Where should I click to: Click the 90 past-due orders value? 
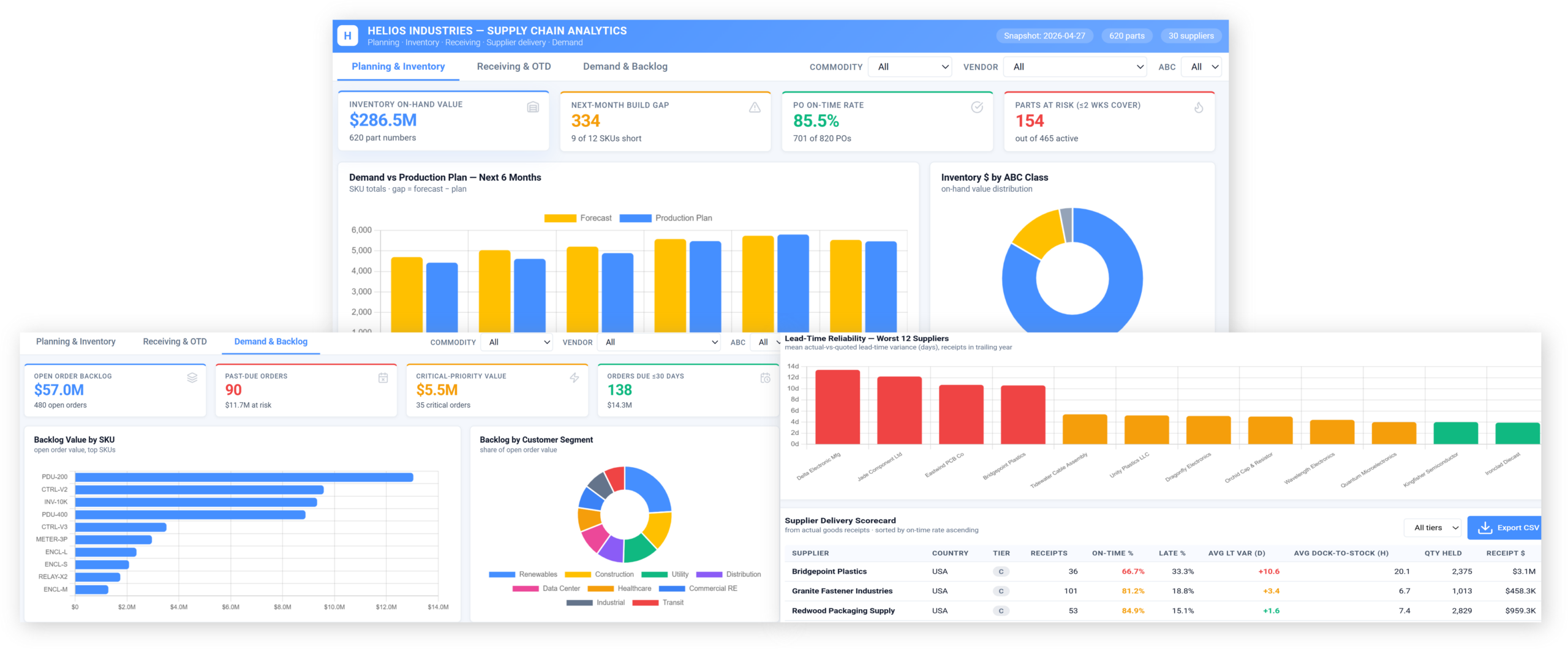click(x=233, y=390)
